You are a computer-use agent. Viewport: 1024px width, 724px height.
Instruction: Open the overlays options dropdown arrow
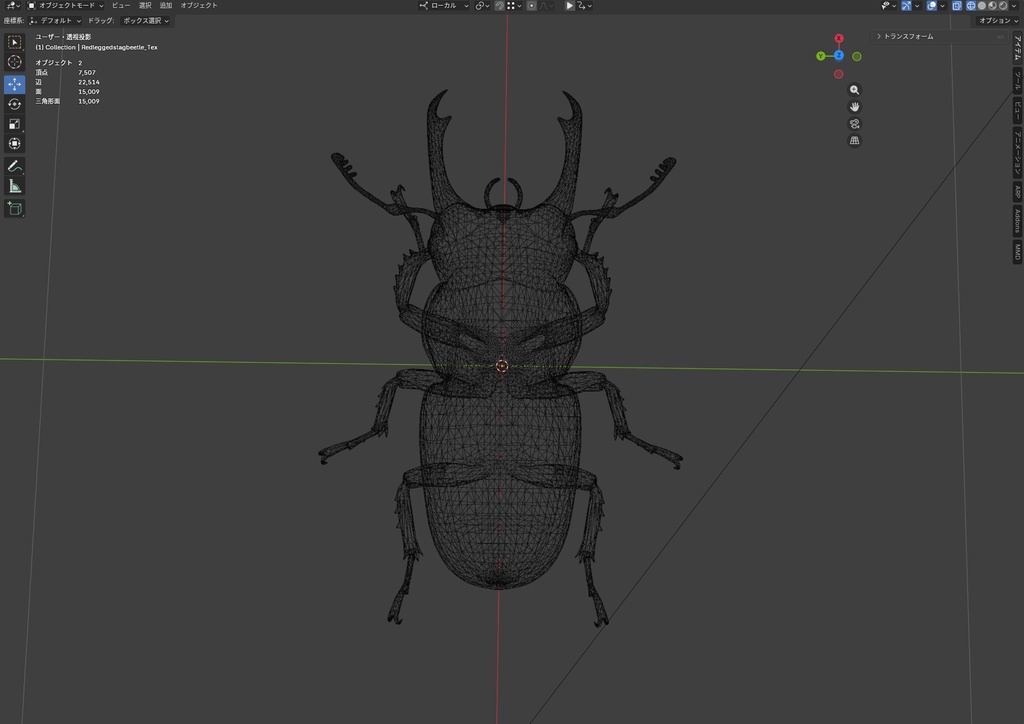[942, 6]
